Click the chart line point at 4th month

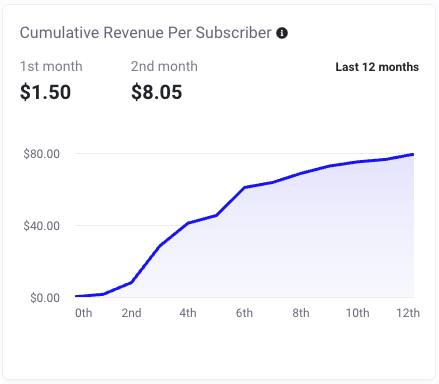[188, 223]
